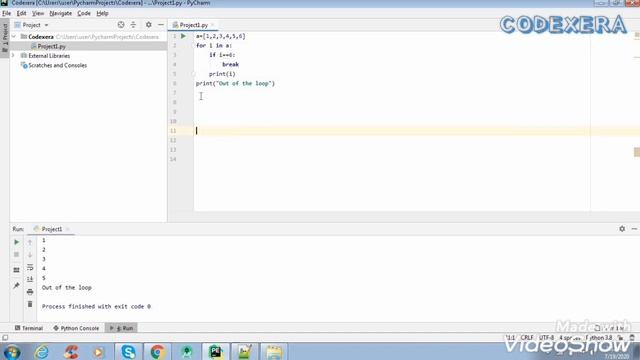This screenshot has width=640, height=360.
Task: Toggle scroll to end in Run console
Action: pos(30,279)
